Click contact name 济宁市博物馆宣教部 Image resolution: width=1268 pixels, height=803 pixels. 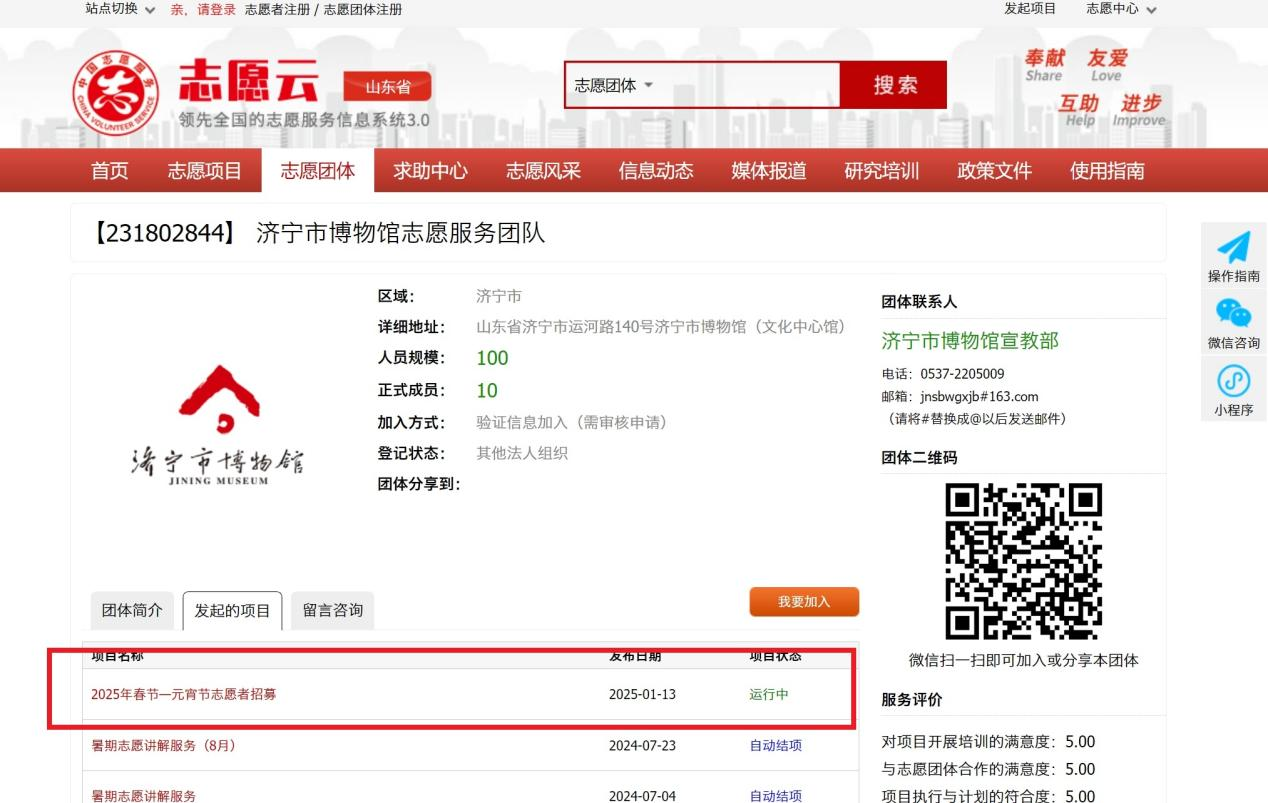click(970, 341)
